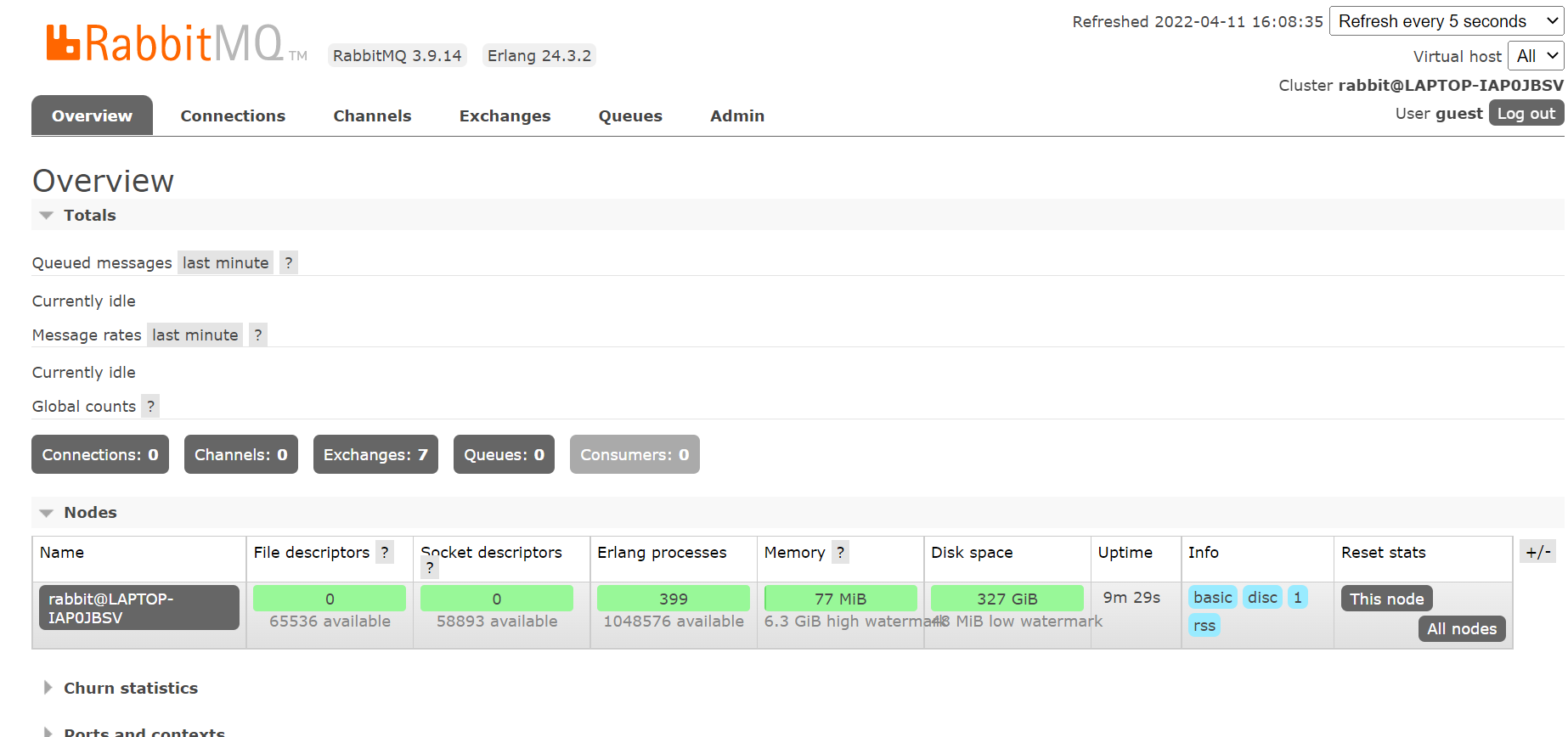Click the RabbitMQ logo
This screenshot has width=1568, height=737.
pyautogui.click(x=177, y=43)
